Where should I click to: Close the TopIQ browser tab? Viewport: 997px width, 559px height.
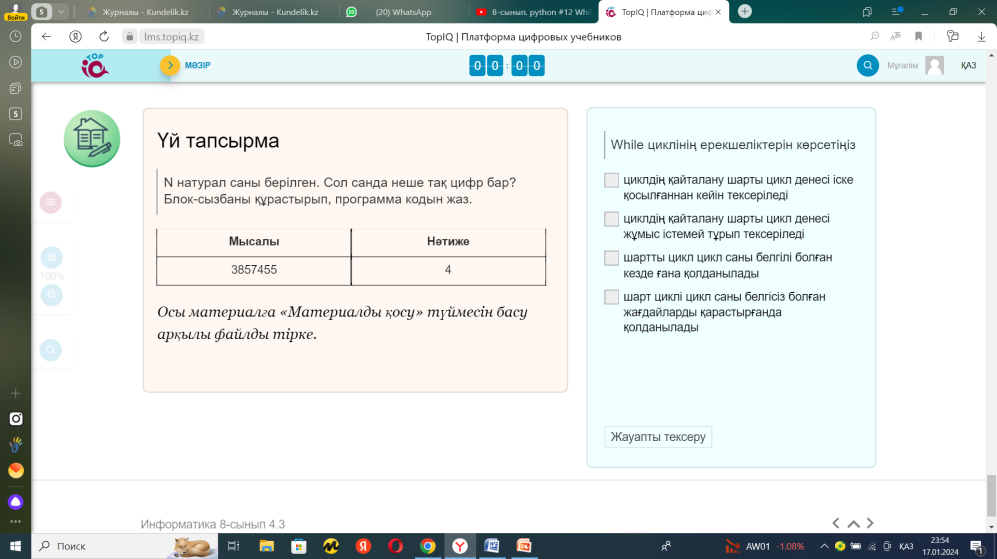718,12
